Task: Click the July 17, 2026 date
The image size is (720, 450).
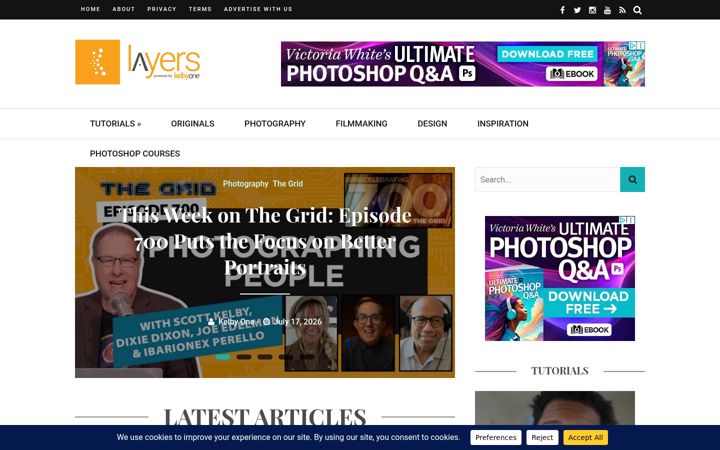Action: [x=298, y=321]
